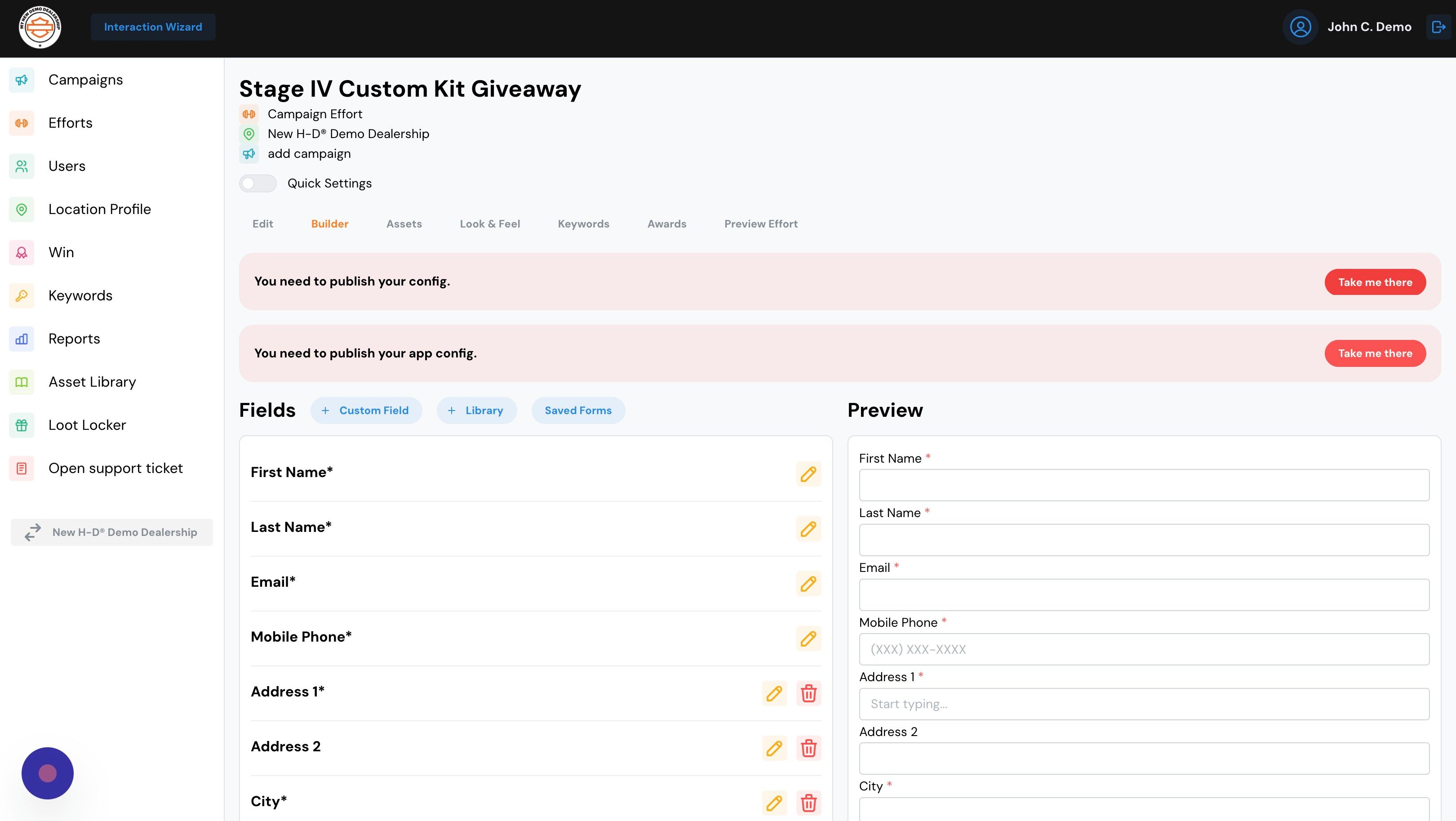The height and width of the screenshot is (821, 1456).
Task: Click the user profile avatar icon
Action: coord(1300,27)
